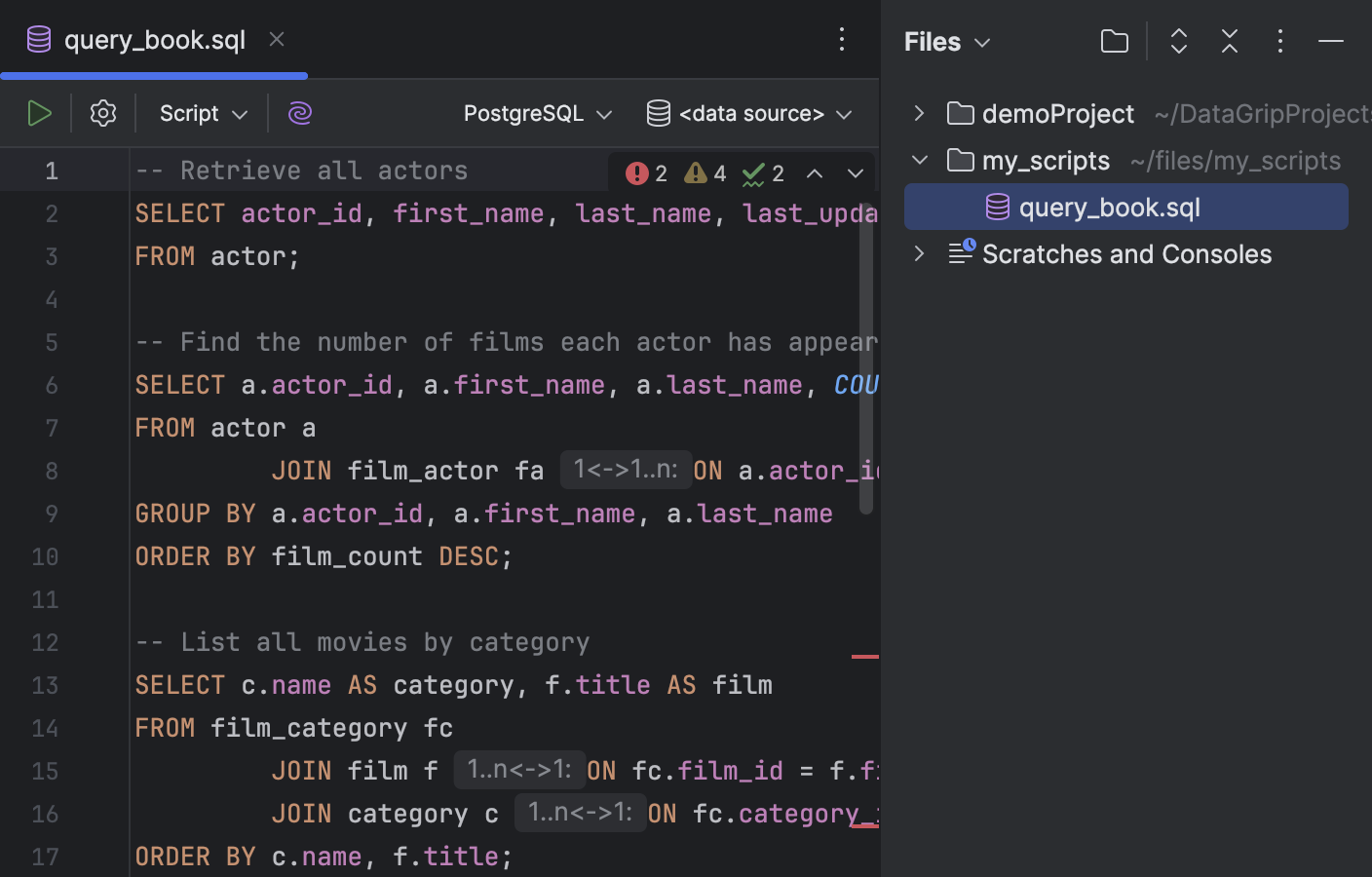The image size is (1372, 877).
Task: Collapse all nodes in the Files panel
Action: (x=1229, y=41)
